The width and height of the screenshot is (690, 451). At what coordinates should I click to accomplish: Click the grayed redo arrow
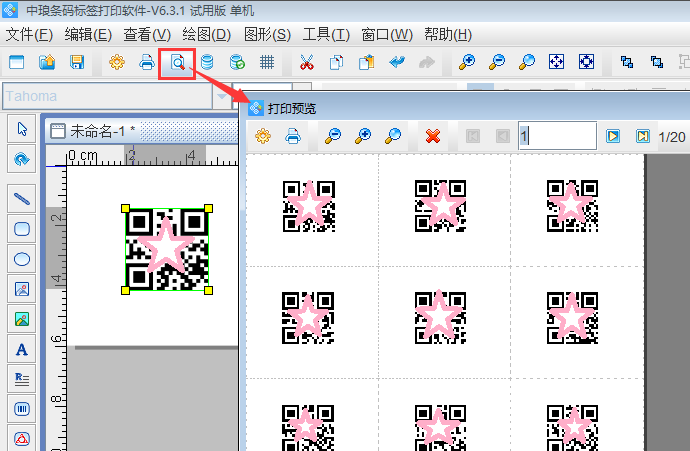coord(427,62)
